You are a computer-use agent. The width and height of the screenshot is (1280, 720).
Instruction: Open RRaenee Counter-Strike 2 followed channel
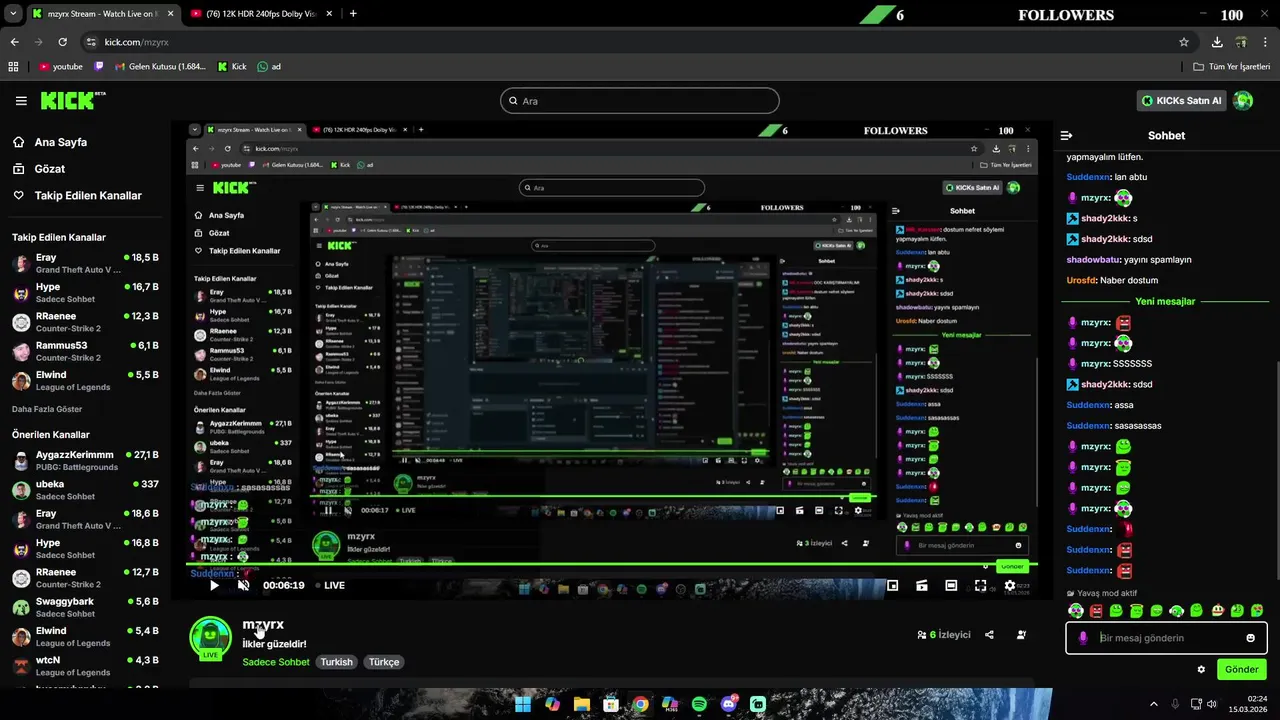[84, 322]
